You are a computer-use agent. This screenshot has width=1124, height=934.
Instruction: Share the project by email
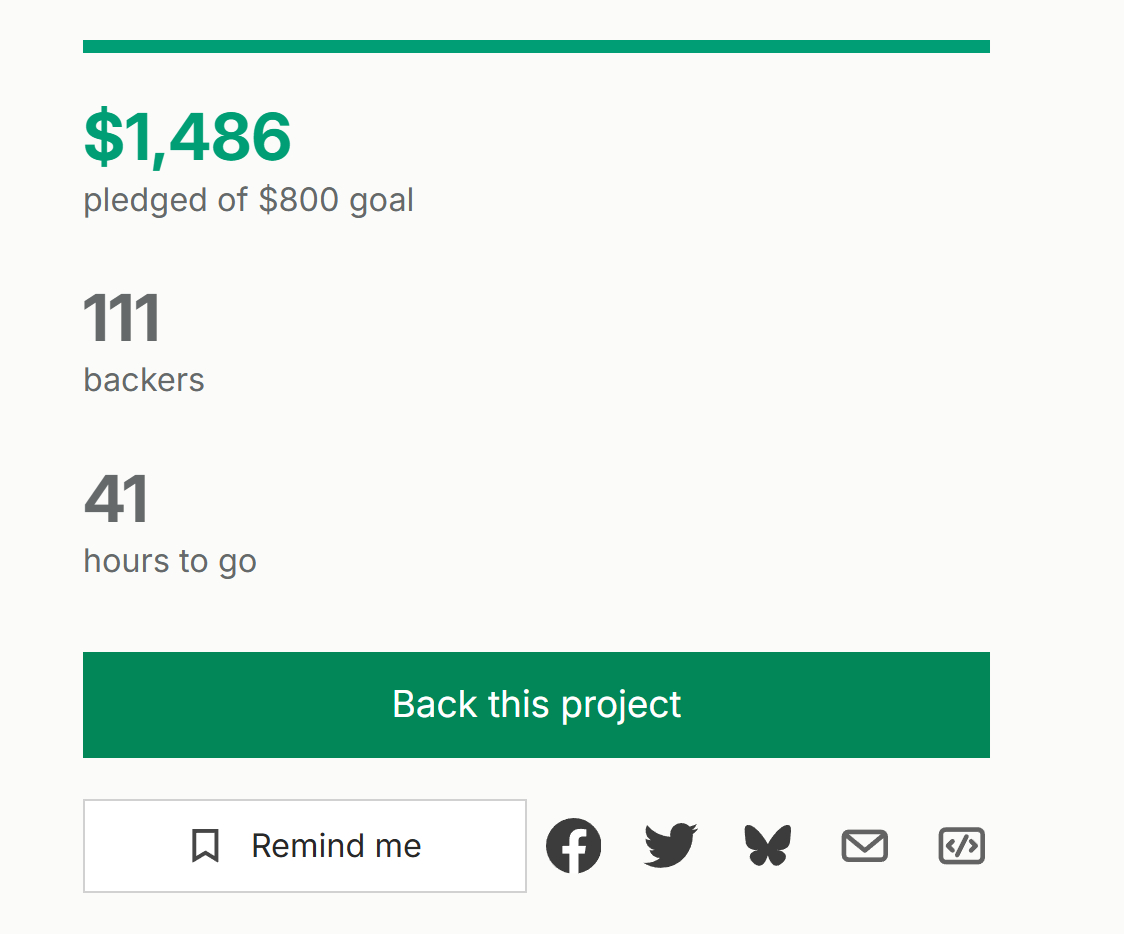tap(864, 847)
